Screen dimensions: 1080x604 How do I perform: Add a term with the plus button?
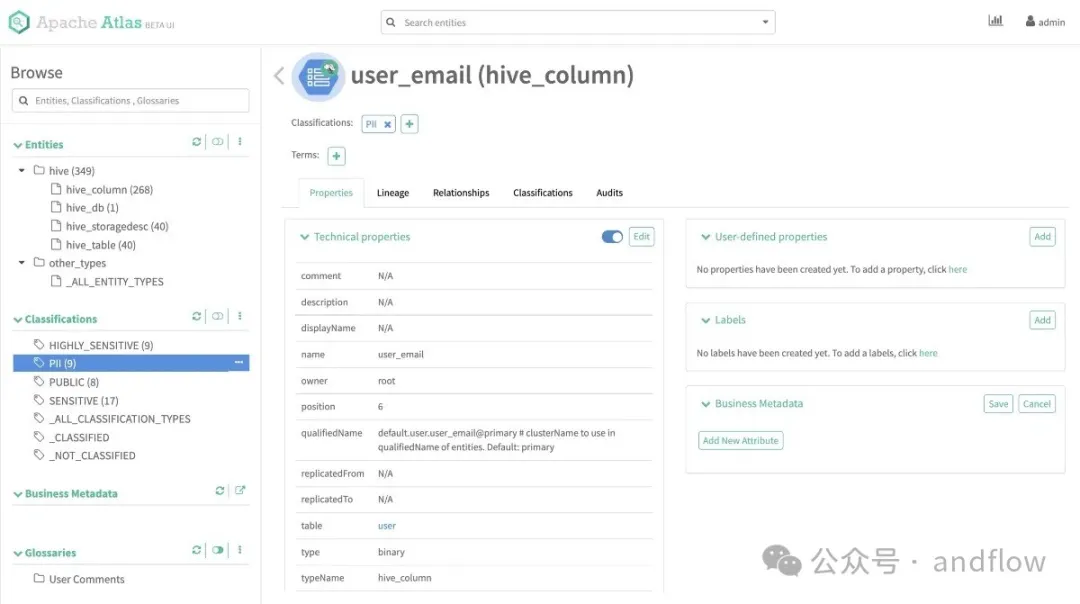tap(337, 156)
